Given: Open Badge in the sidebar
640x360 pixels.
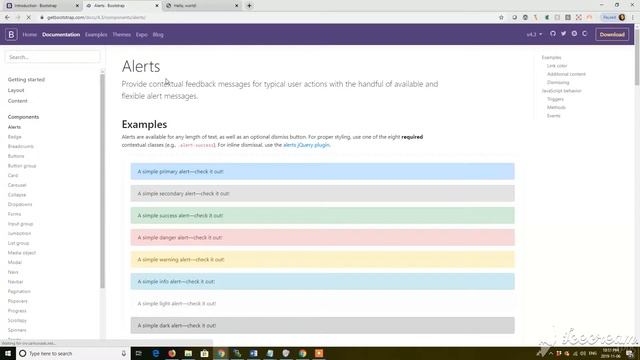Looking at the screenshot, I should click(x=14, y=137).
